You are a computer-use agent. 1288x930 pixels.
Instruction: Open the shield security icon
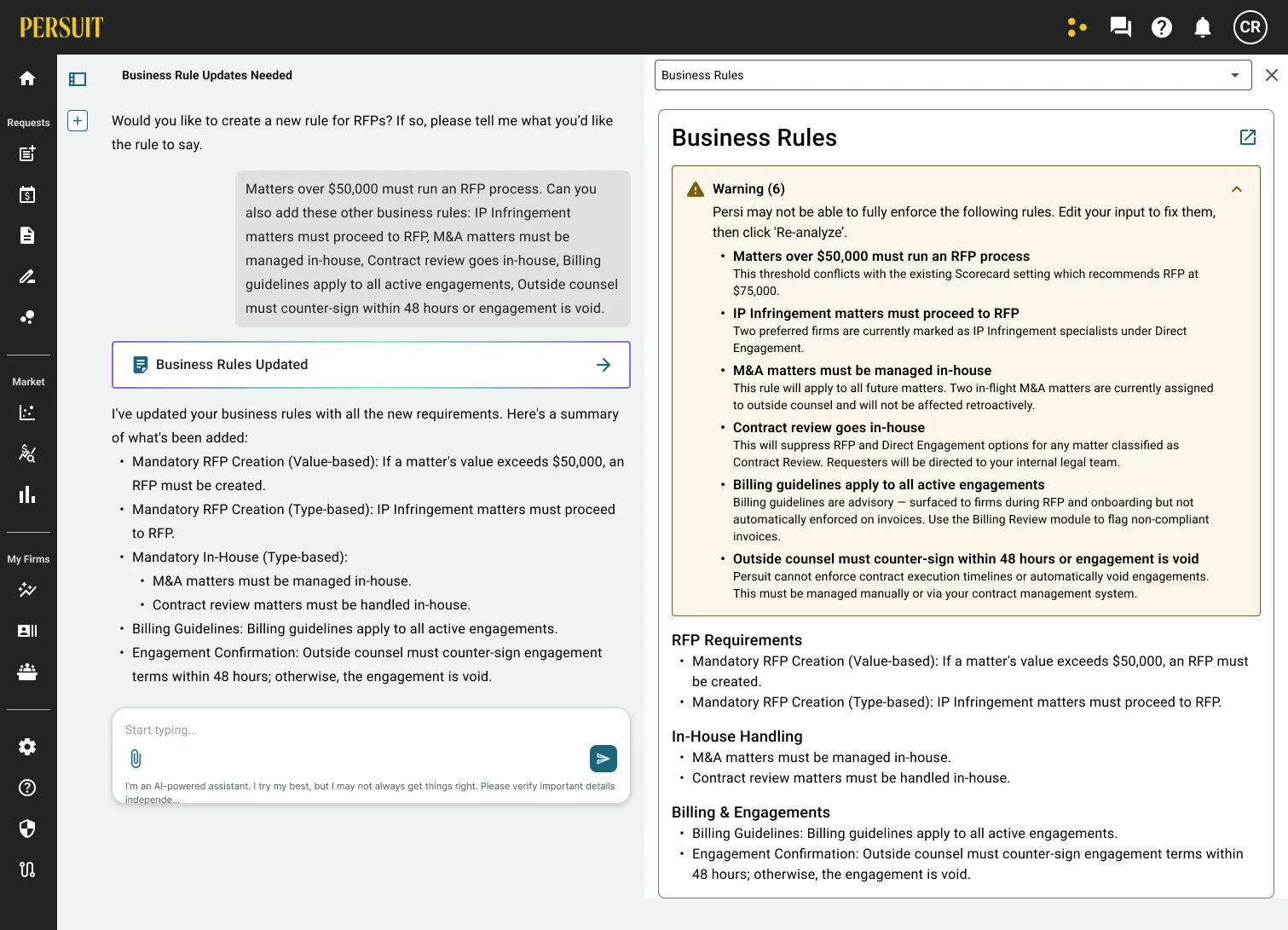[x=27, y=829]
